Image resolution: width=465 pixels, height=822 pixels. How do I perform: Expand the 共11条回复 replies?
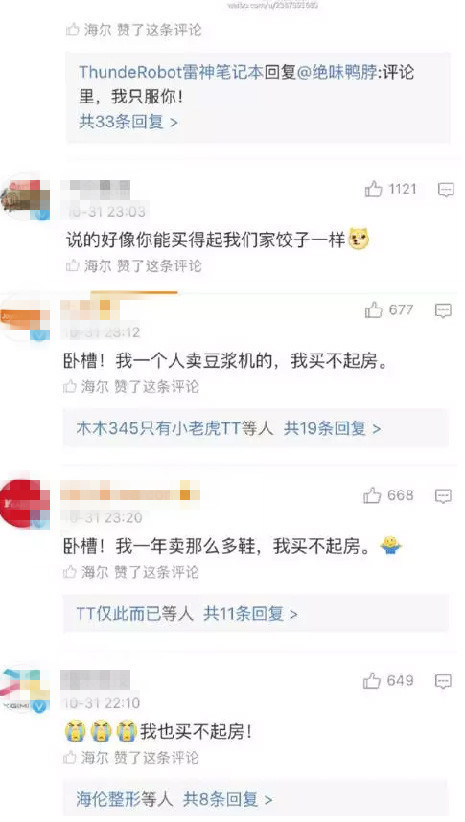(250, 613)
